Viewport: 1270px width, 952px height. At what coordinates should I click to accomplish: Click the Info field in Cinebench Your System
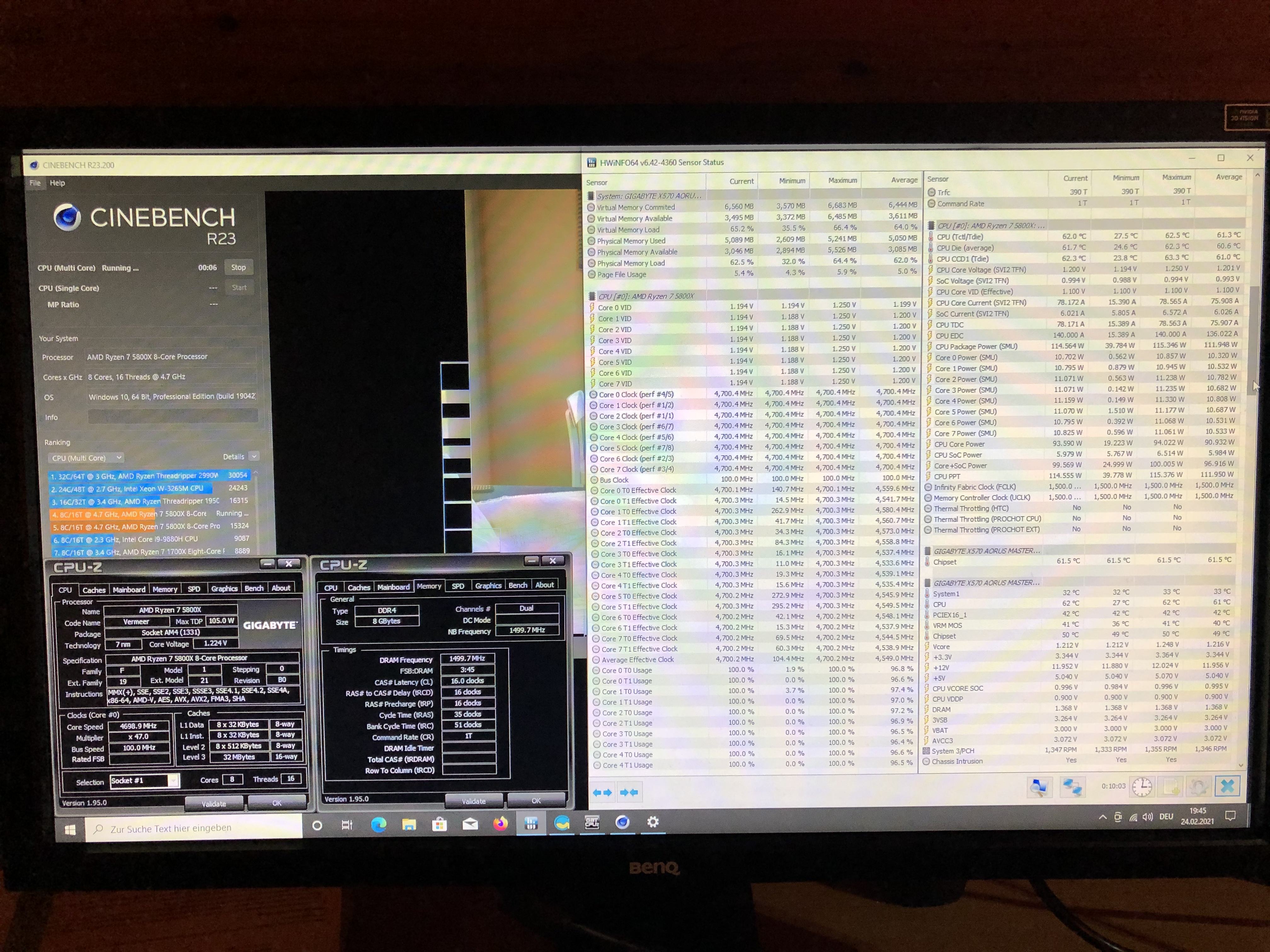172,416
